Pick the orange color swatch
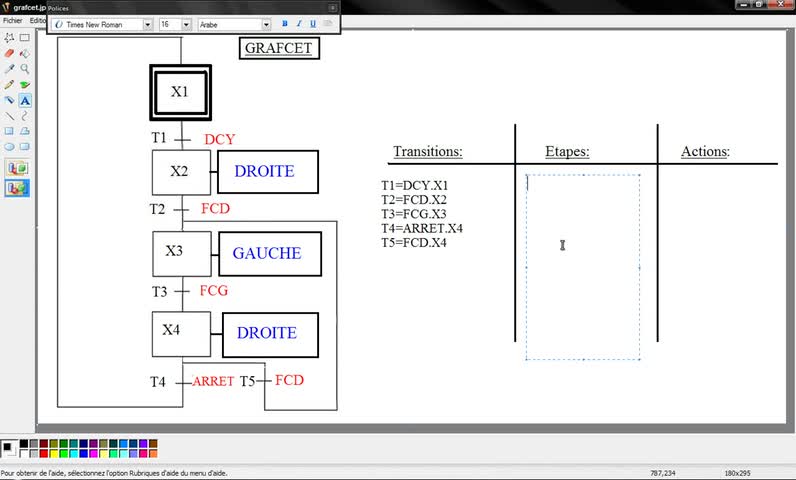Screen dimensions: 796x480 (x=153, y=453)
